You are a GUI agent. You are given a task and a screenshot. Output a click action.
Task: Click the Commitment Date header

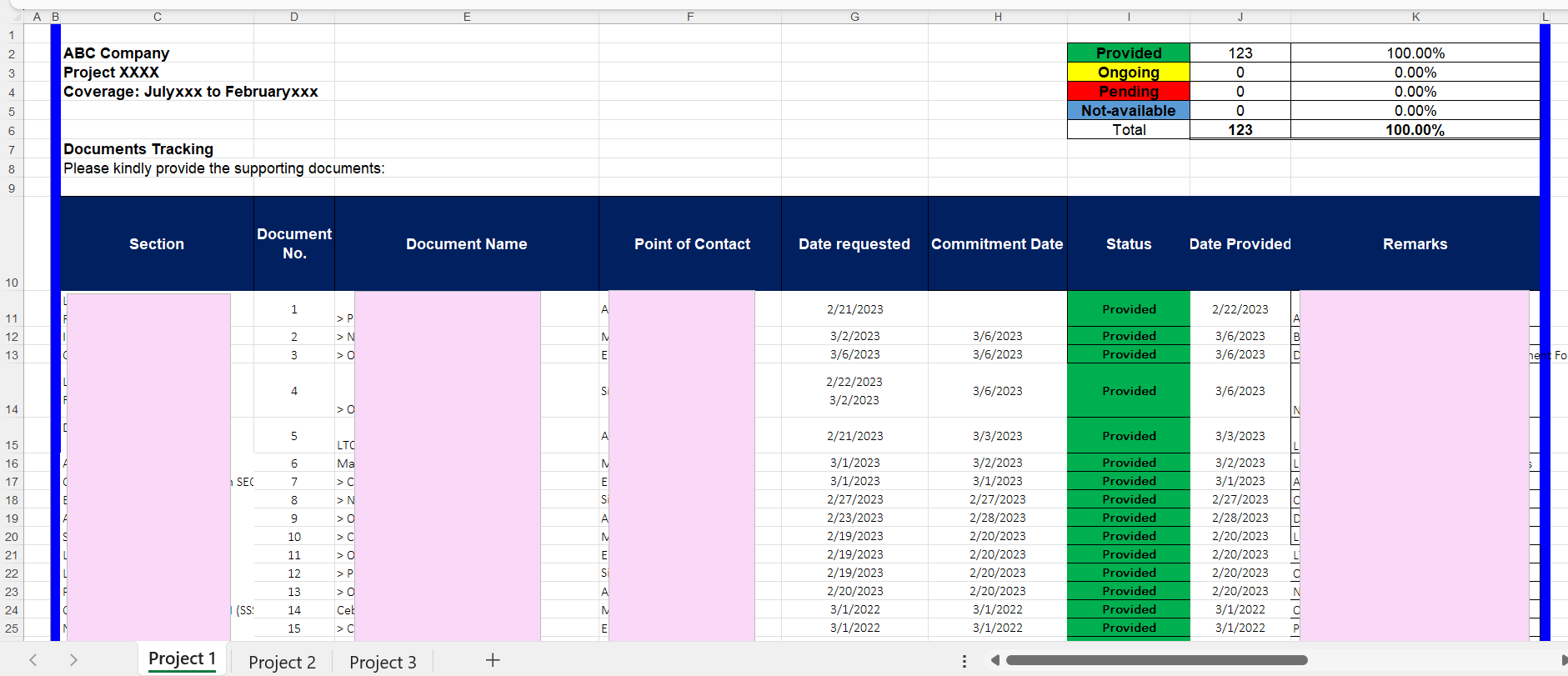(x=998, y=243)
